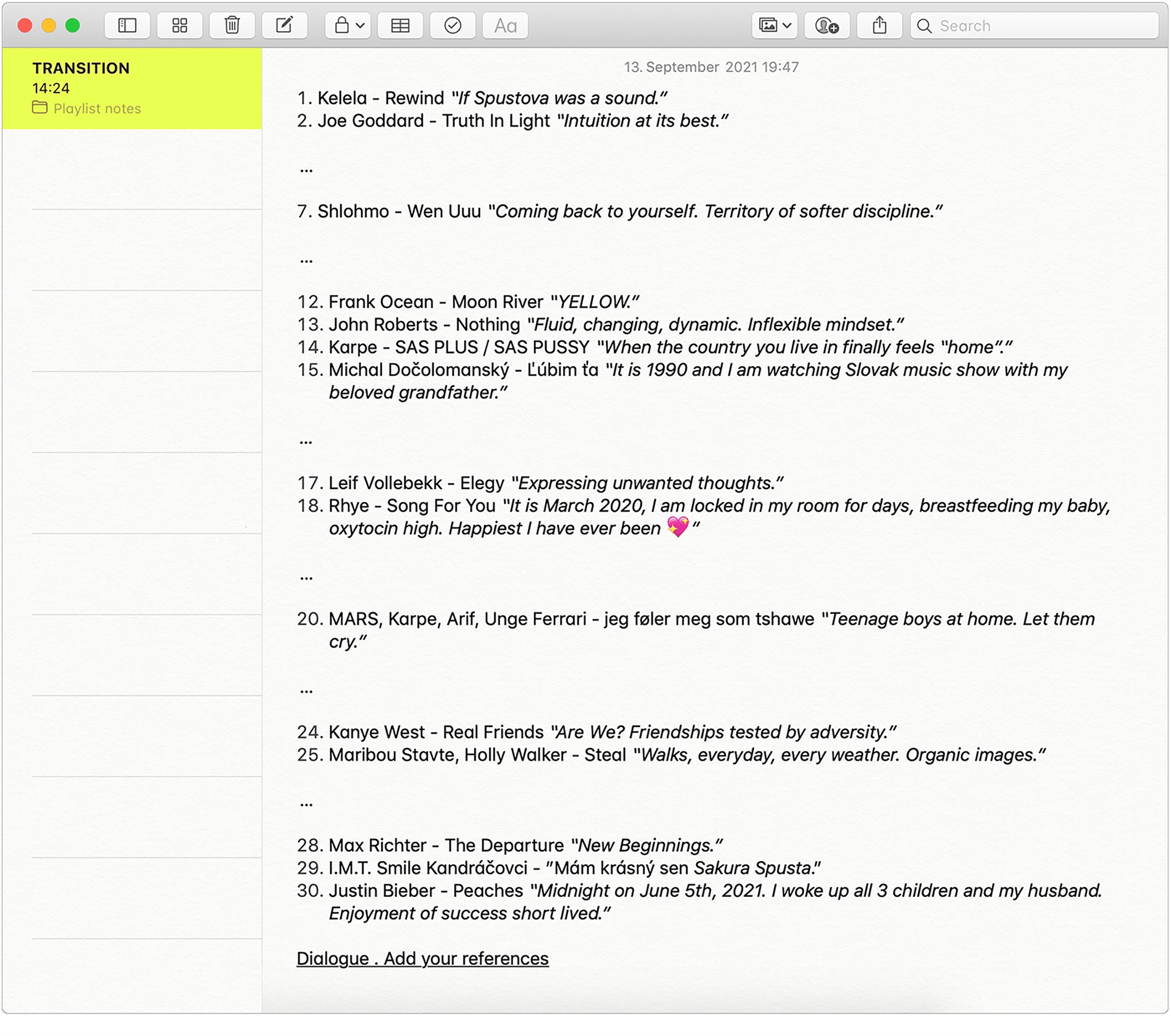
Task: Click the 14:24 time in note list
Action: [51, 88]
